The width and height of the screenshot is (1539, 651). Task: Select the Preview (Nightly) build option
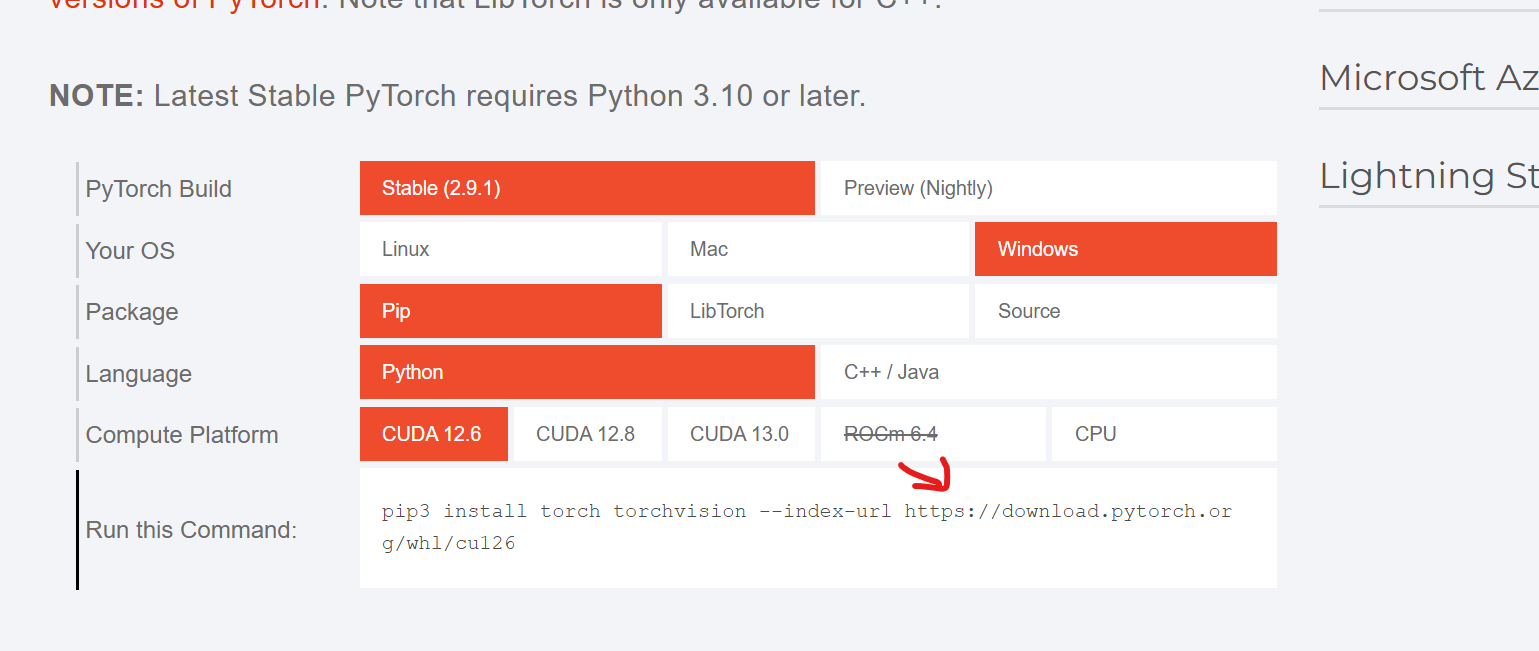click(x=1049, y=188)
